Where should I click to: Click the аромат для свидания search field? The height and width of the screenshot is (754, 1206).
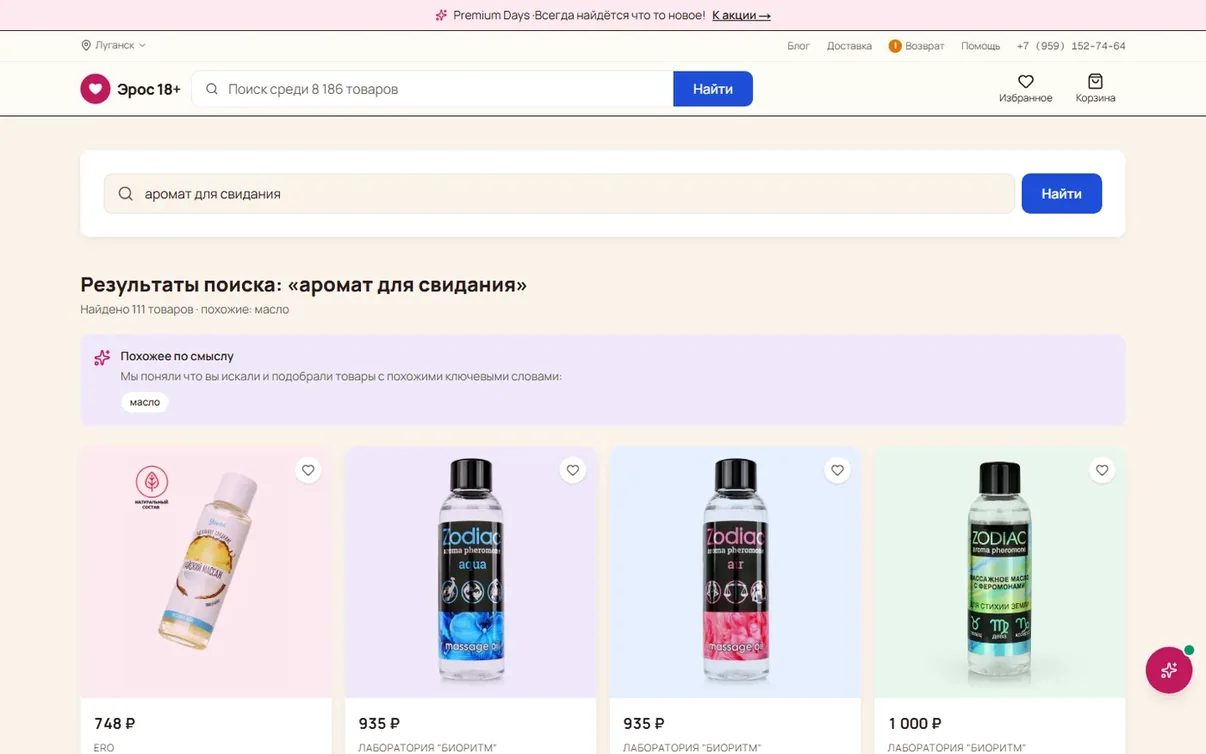point(559,194)
